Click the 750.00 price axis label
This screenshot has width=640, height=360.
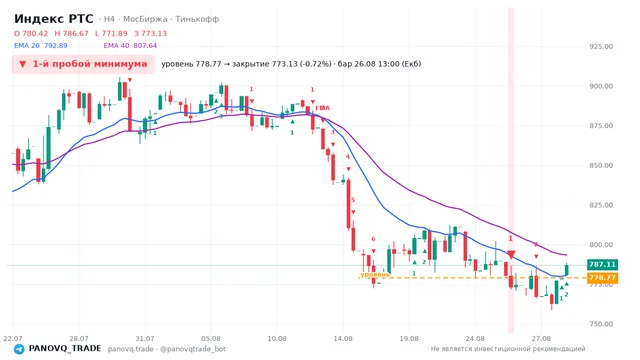click(601, 324)
